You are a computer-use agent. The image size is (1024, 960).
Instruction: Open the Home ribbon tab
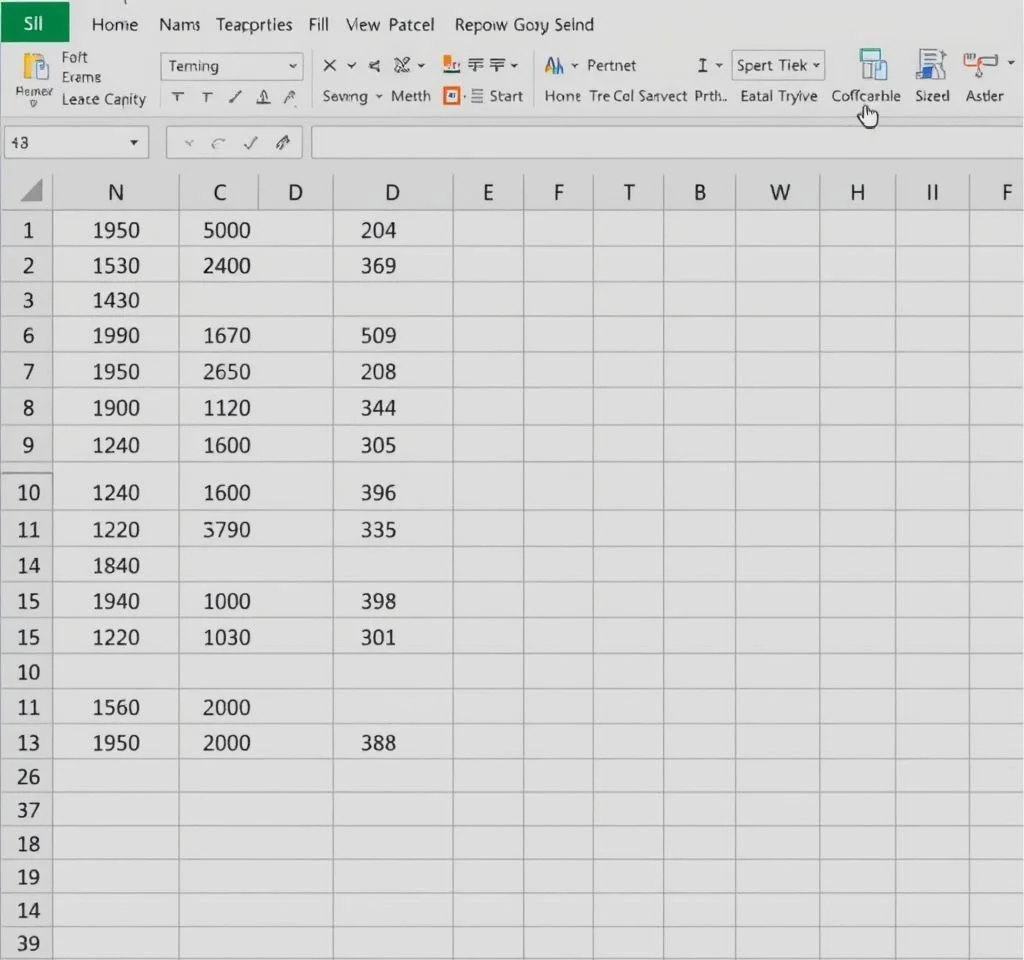coord(115,24)
